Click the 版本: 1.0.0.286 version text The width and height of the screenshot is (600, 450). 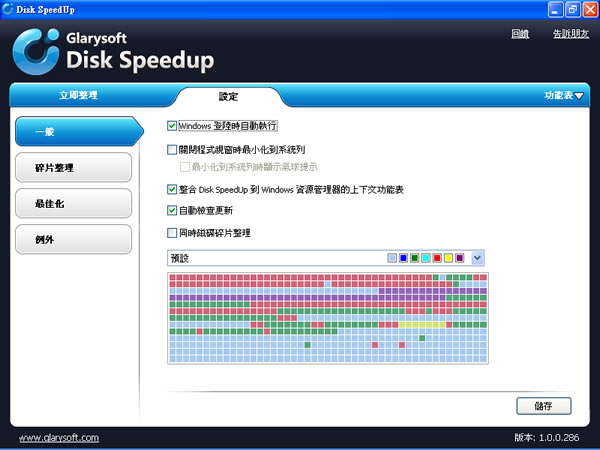pos(546,437)
